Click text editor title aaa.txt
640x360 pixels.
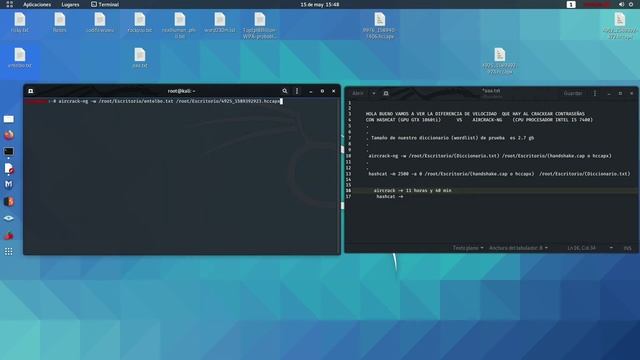491,91
